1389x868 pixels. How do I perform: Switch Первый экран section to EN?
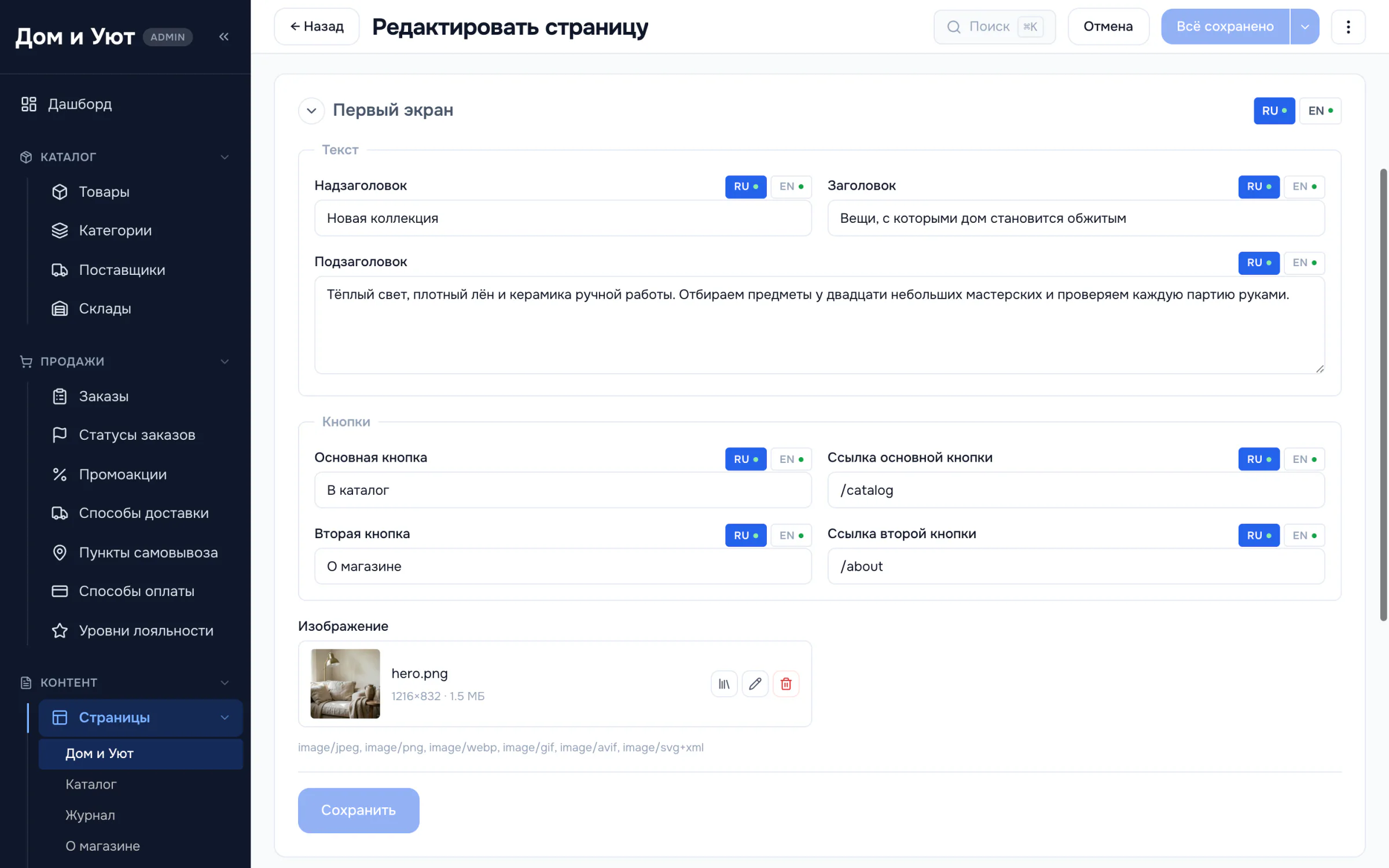coord(1321,111)
